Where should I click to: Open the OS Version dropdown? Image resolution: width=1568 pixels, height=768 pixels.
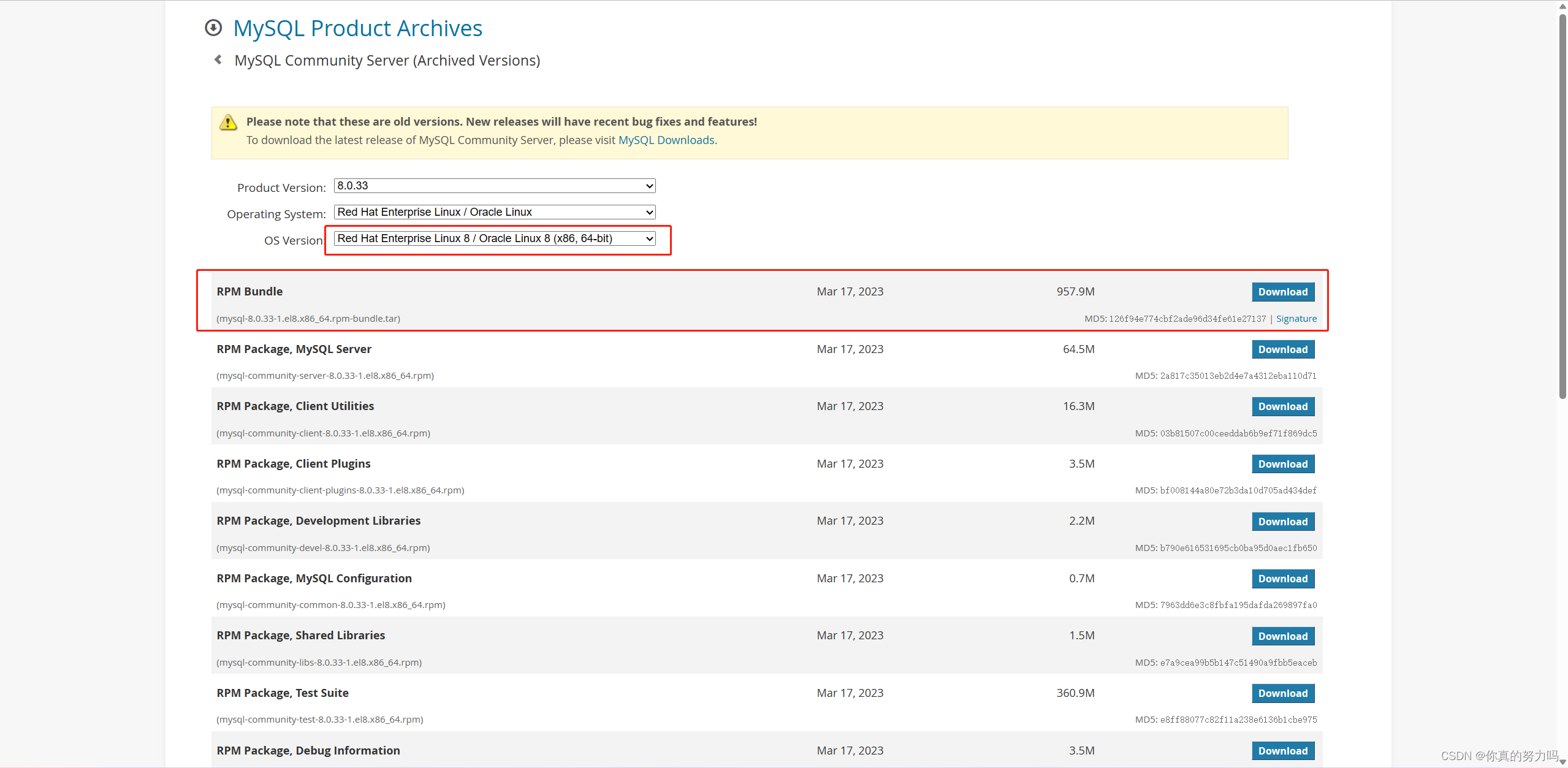494,238
